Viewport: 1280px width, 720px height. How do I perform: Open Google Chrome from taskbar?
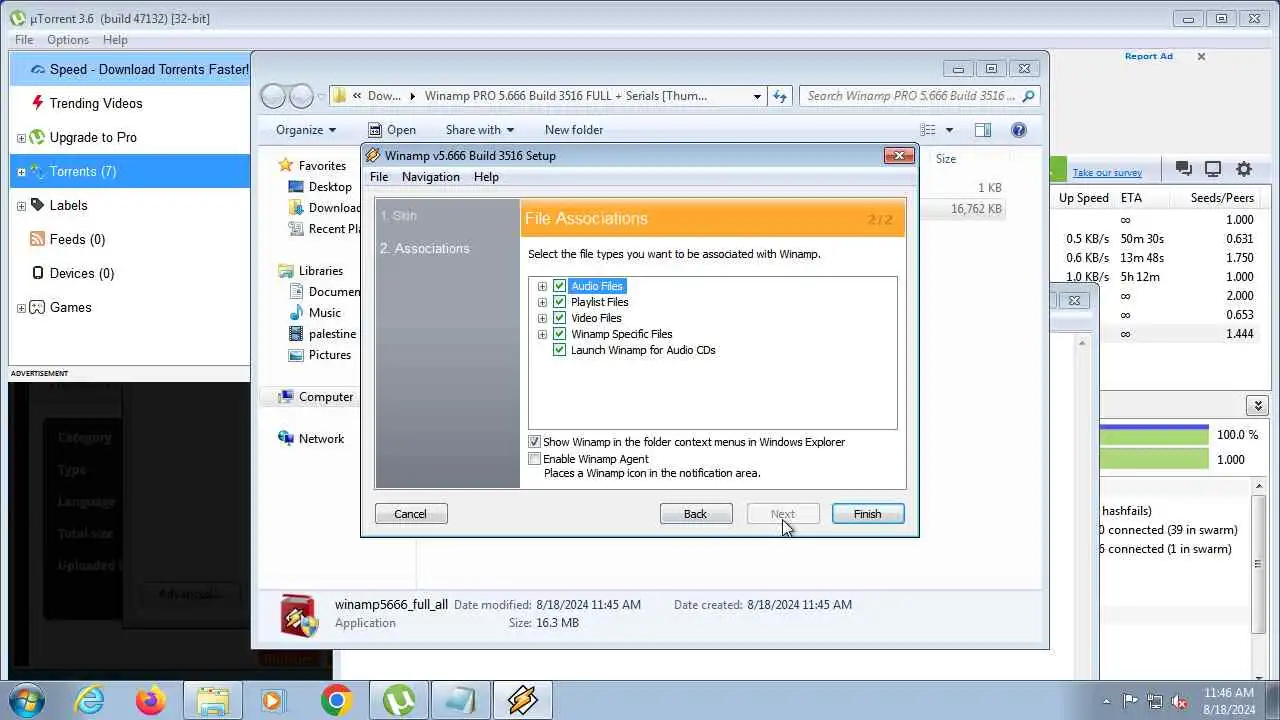(x=336, y=700)
